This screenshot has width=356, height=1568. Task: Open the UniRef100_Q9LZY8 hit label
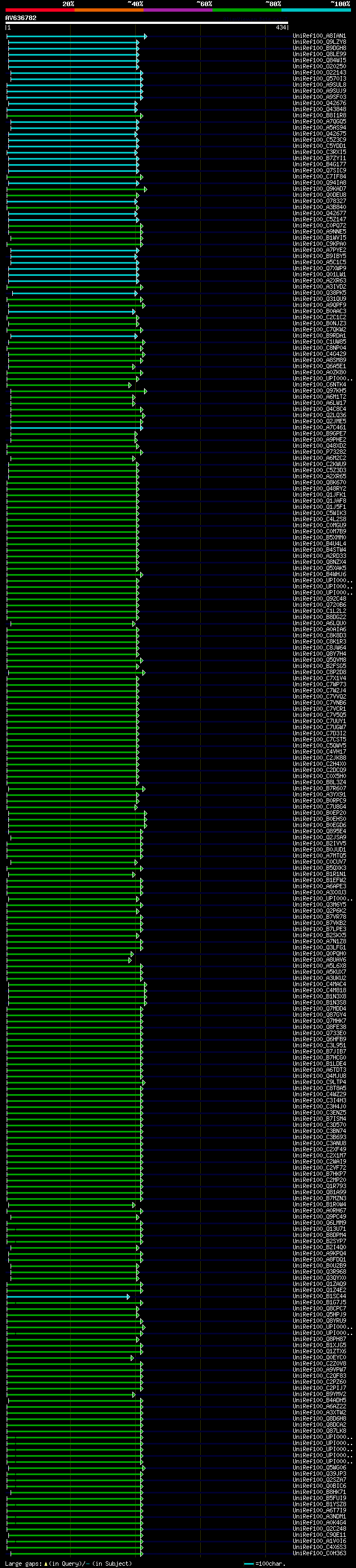pyautogui.click(x=319, y=42)
